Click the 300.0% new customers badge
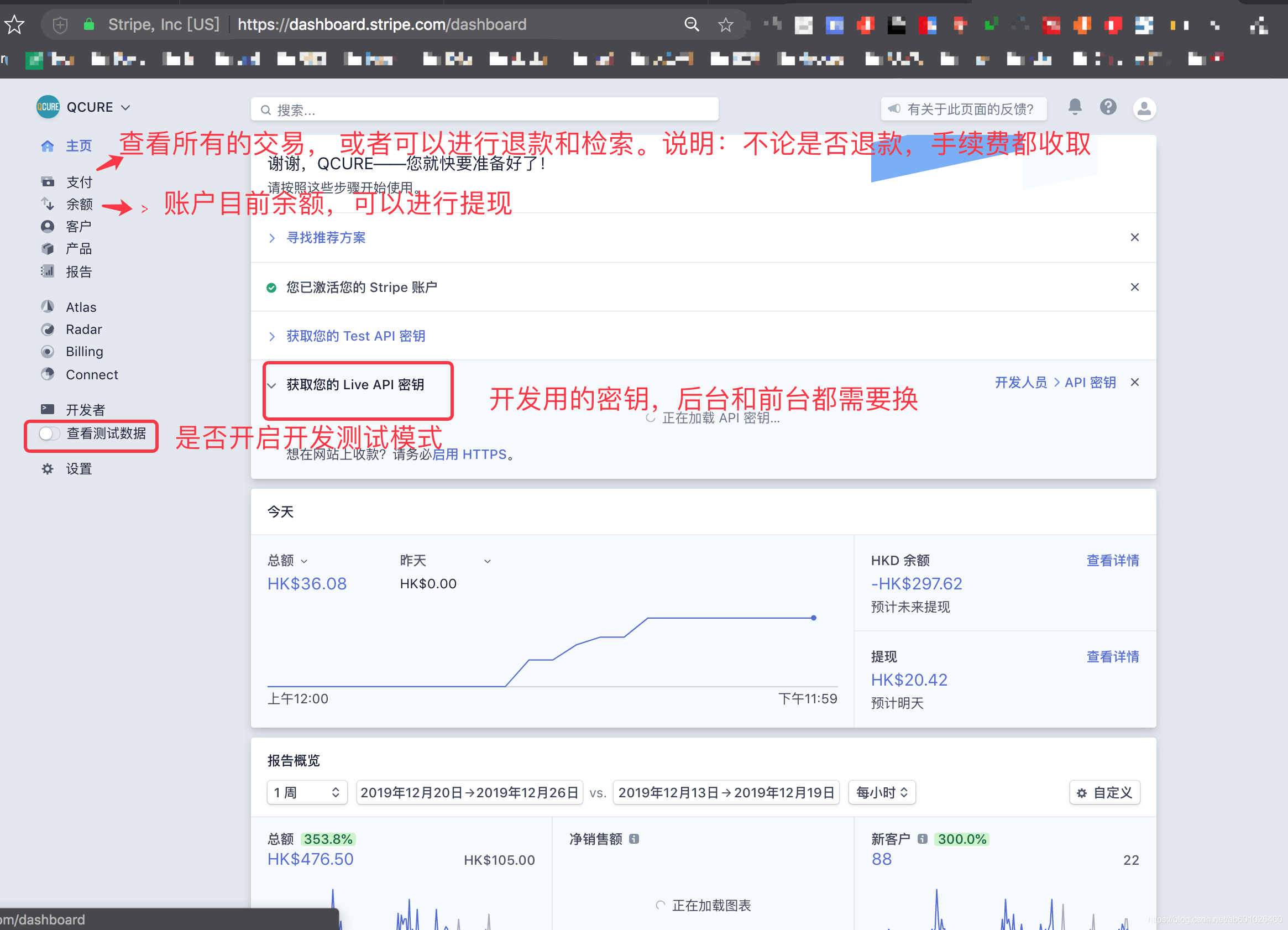The height and width of the screenshot is (930, 1288). tap(961, 839)
